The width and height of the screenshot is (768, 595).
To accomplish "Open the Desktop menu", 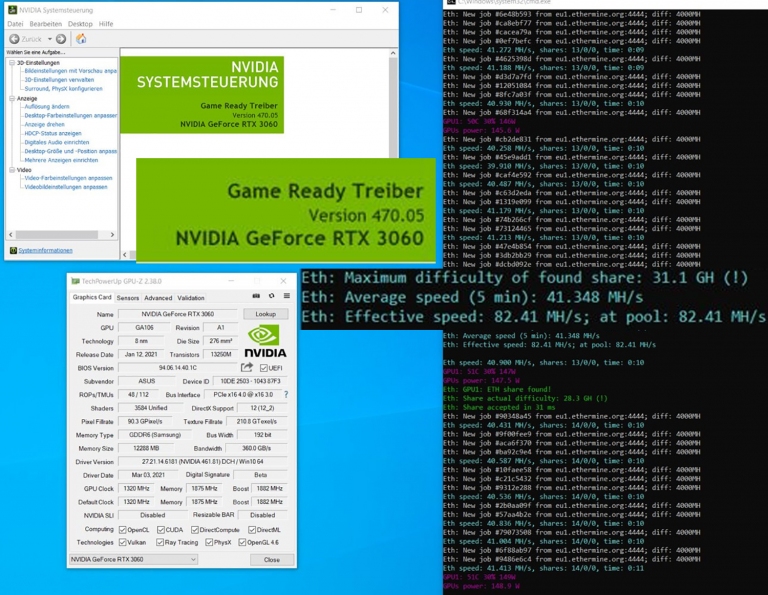I will pos(80,24).
